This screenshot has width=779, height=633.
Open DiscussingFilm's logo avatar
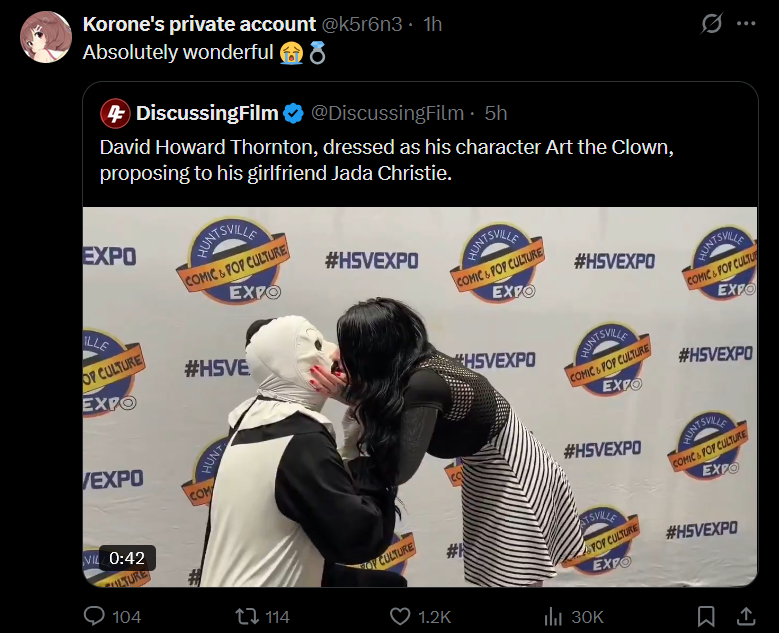(115, 113)
